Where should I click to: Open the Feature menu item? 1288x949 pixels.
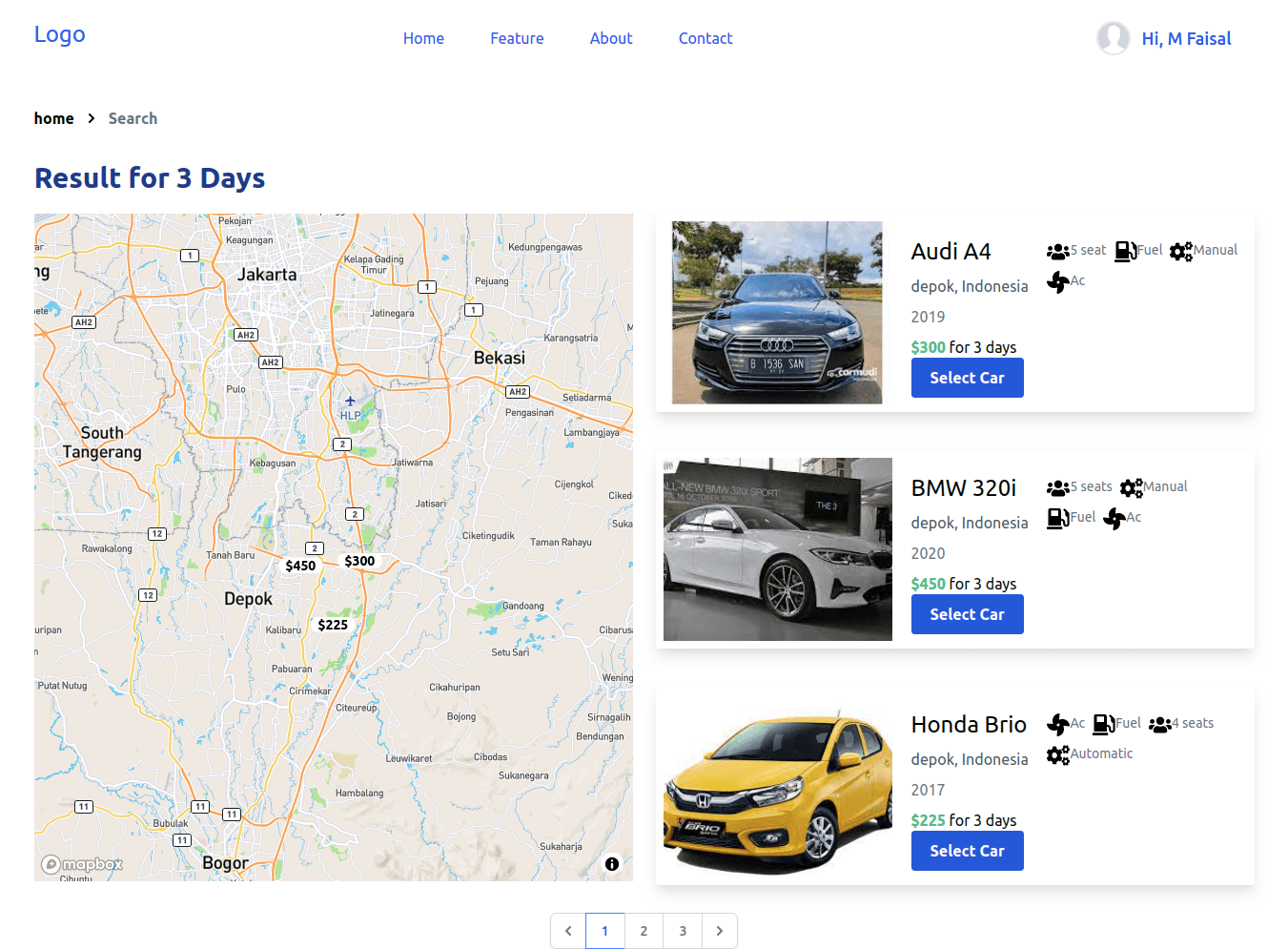[517, 38]
